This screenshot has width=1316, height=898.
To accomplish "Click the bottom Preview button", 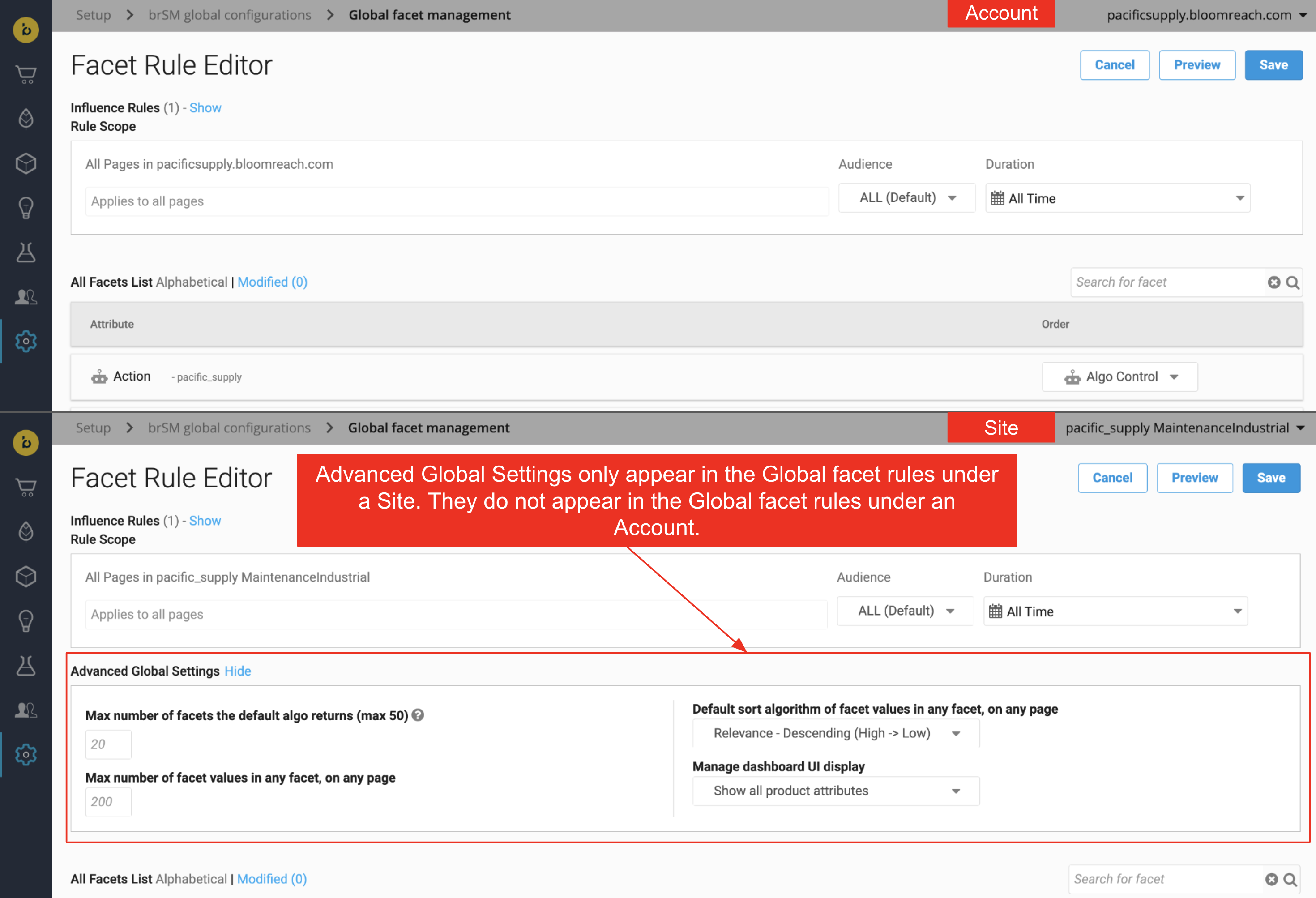I will point(1194,478).
